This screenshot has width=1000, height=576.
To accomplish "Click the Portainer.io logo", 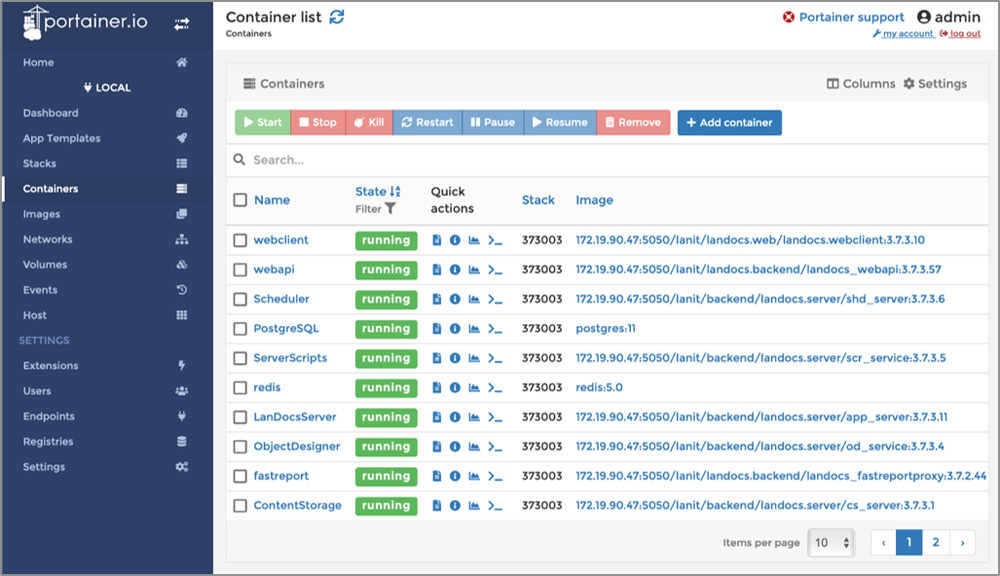I will click(x=85, y=22).
